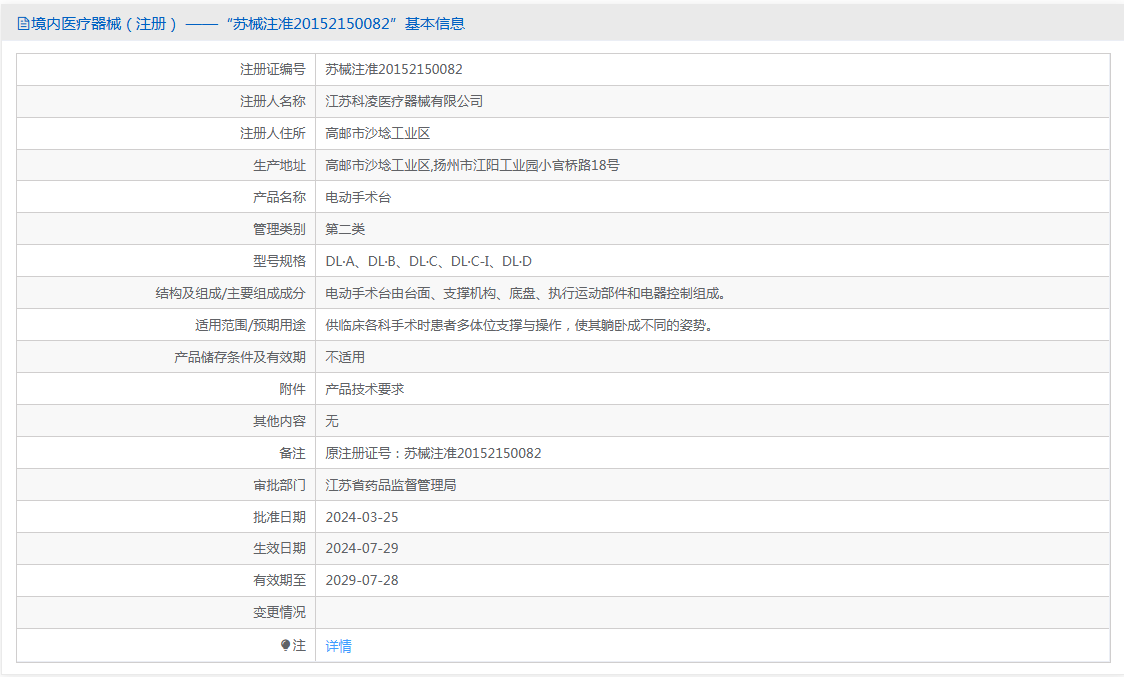The width and height of the screenshot is (1124, 677).
Task: Click expiry date 2029-07-28
Action: (x=362, y=580)
